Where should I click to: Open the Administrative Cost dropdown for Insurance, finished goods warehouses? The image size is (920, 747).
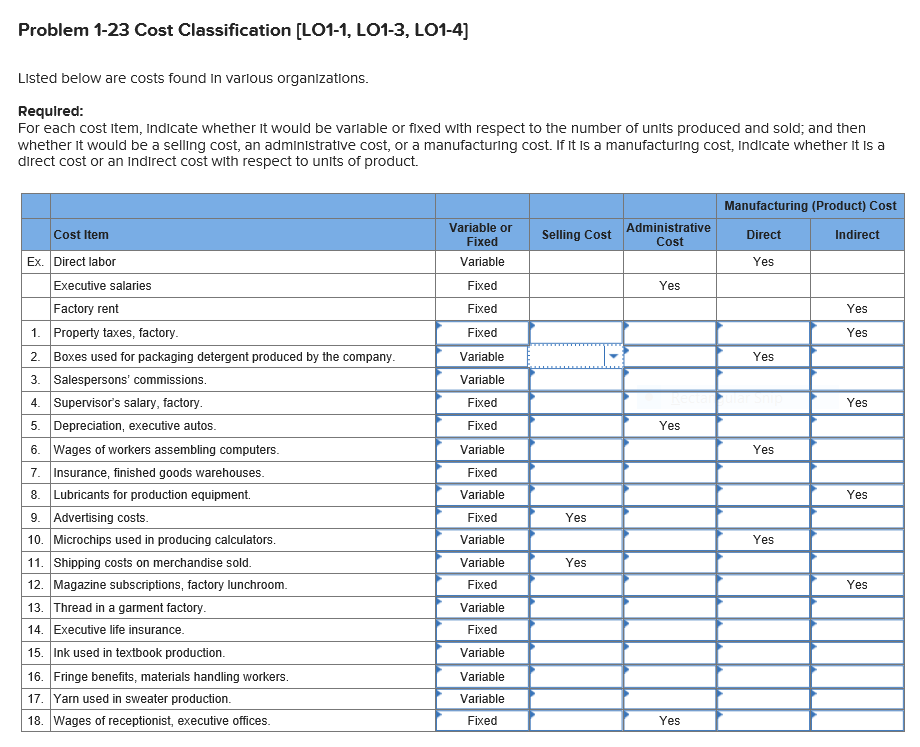668,471
